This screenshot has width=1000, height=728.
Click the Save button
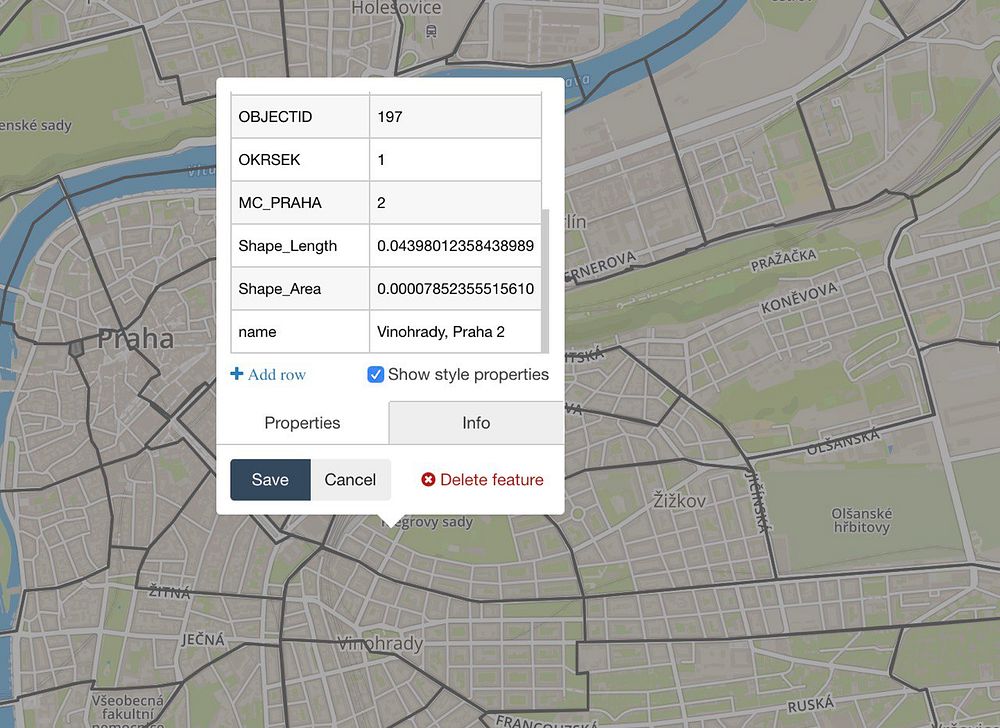(270, 479)
